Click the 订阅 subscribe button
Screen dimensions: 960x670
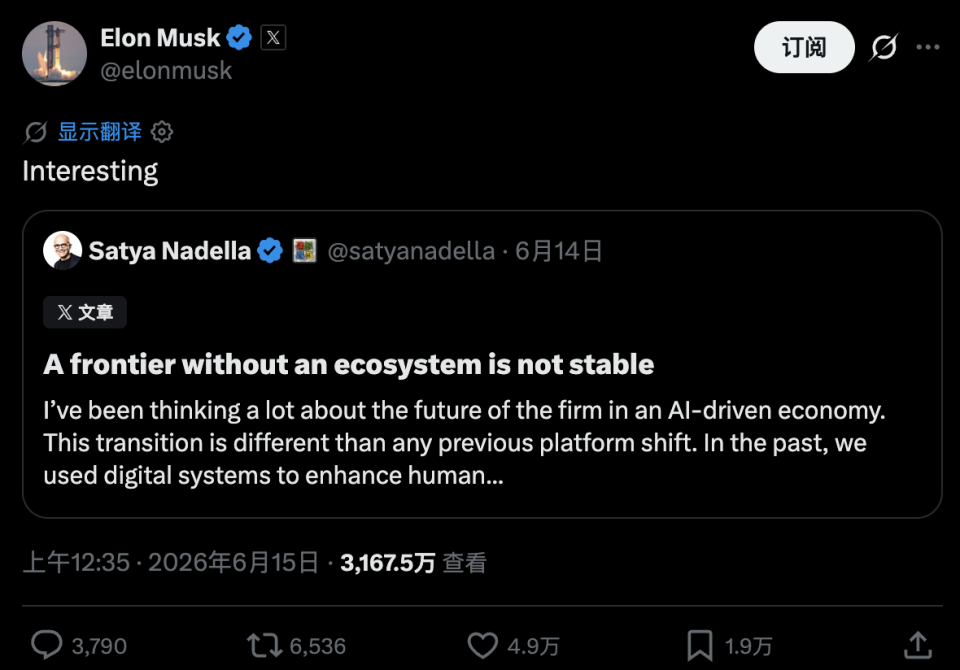[804, 47]
